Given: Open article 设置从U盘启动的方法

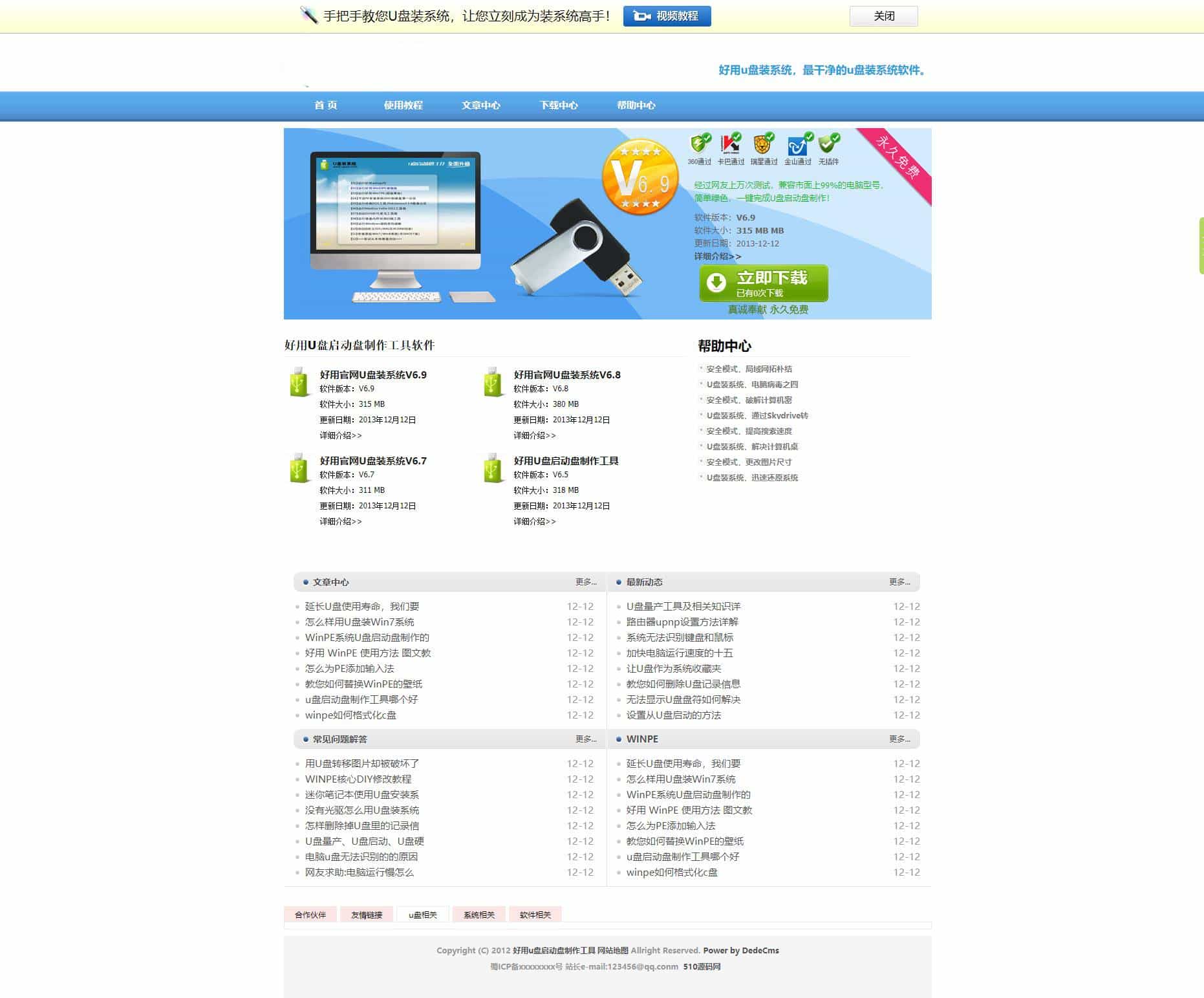Looking at the screenshot, I should (674, 715).
